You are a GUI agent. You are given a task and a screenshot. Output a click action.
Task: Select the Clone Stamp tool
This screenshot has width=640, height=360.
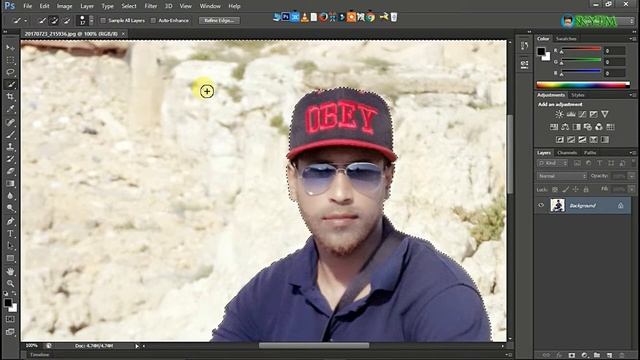click(x=10, y=147)
